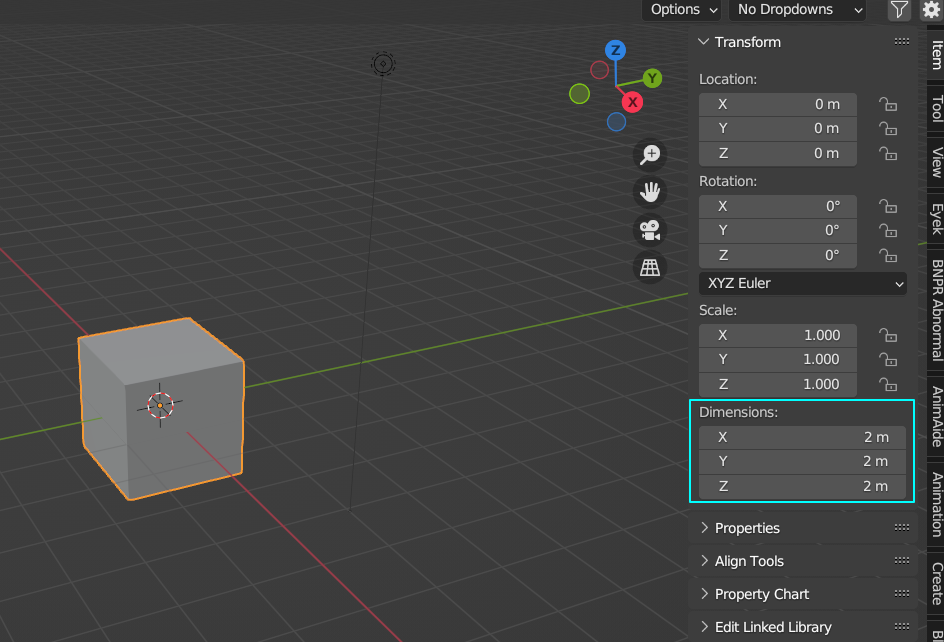Click the Rotation Z value field
The height and width of the screenshot is (642, 944).
pyautogui.click(x=778, y=255)
